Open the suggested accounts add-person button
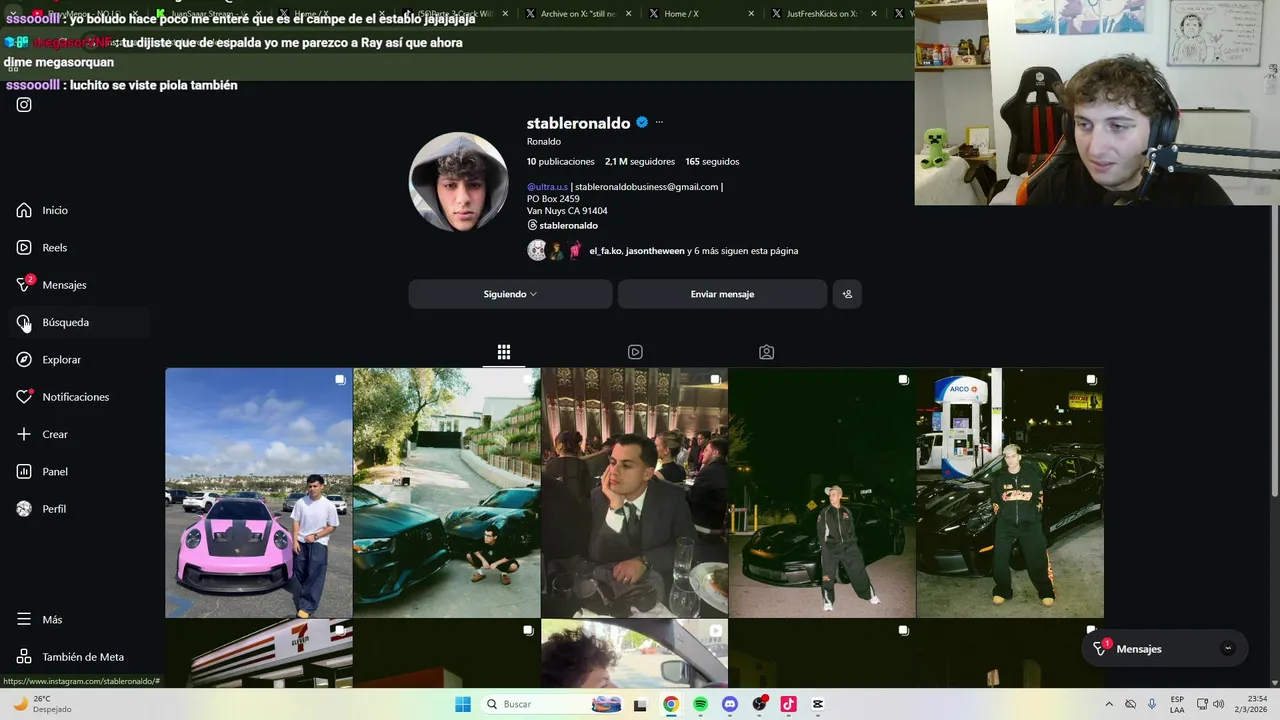The width and height of the screenshot is (1280, 720). click(x=847, y=294)
